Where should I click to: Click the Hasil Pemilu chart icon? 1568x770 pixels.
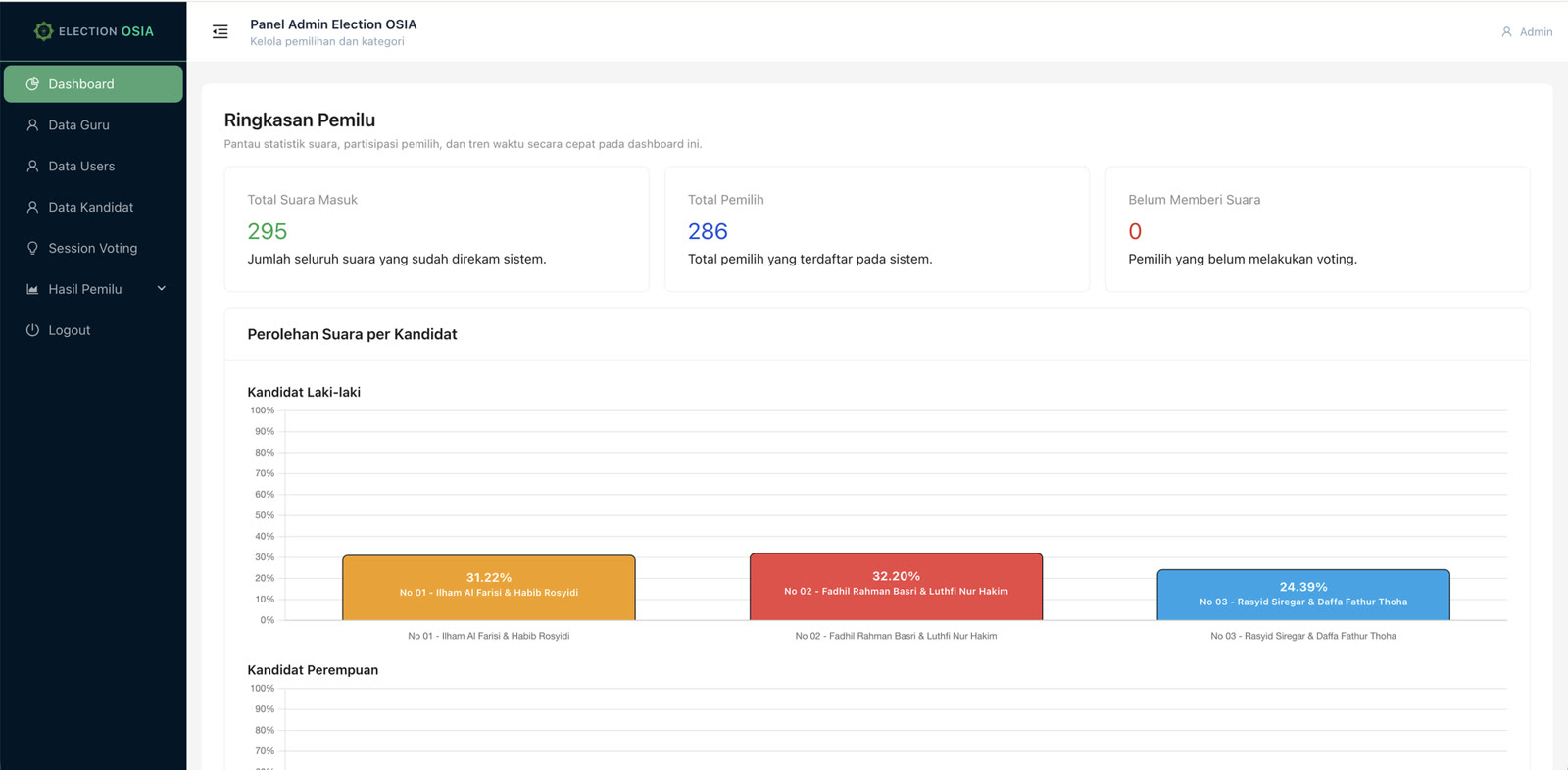tap(32, 290)
